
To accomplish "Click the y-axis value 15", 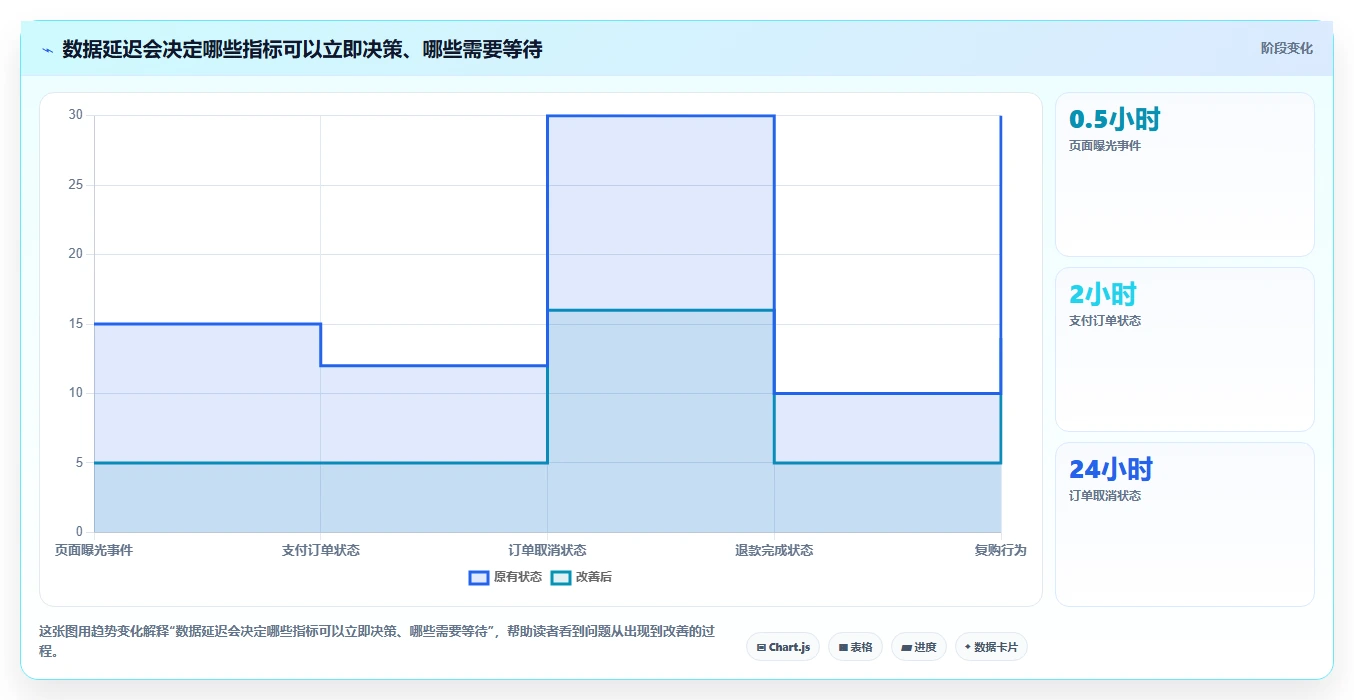I will tap(76, 324).
